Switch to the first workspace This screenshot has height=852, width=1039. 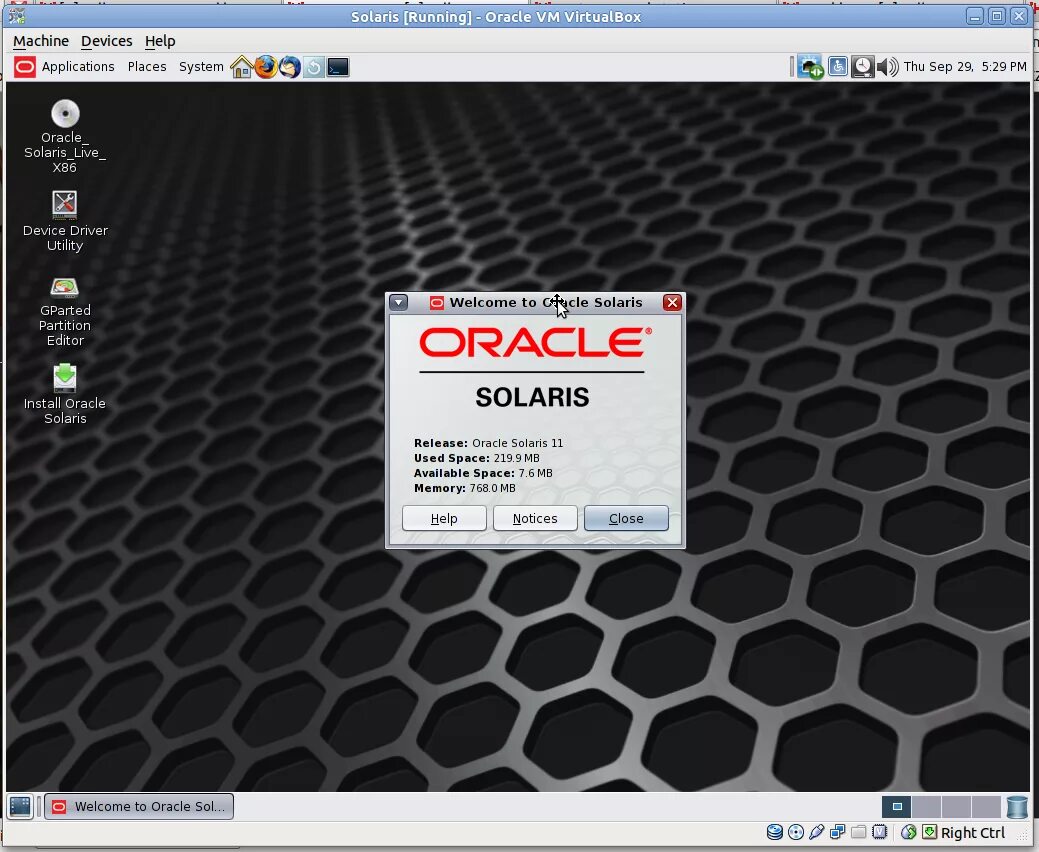tap(897, 806)
